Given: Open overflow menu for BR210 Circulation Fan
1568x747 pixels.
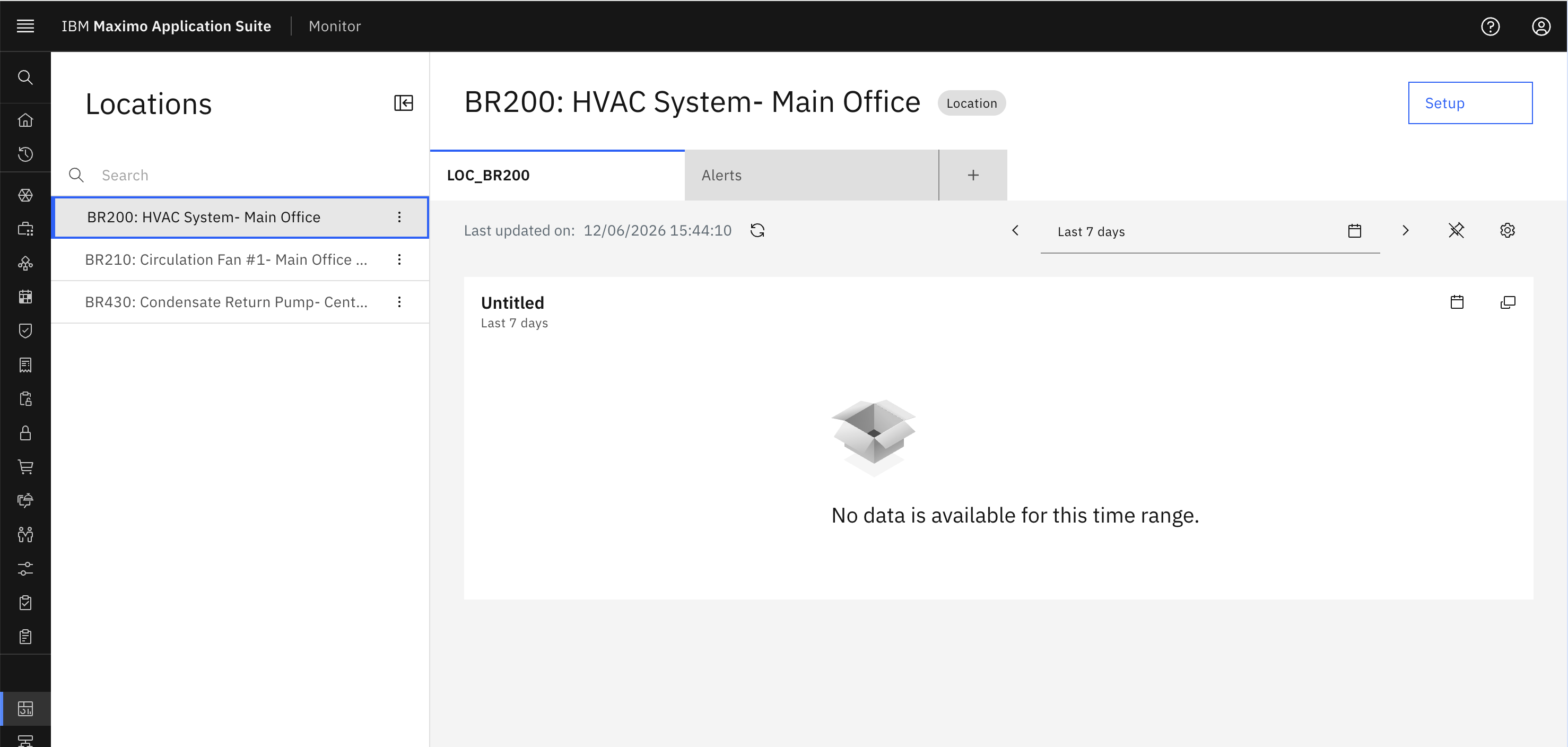Looking at the screenshot, I should point(399,259).
